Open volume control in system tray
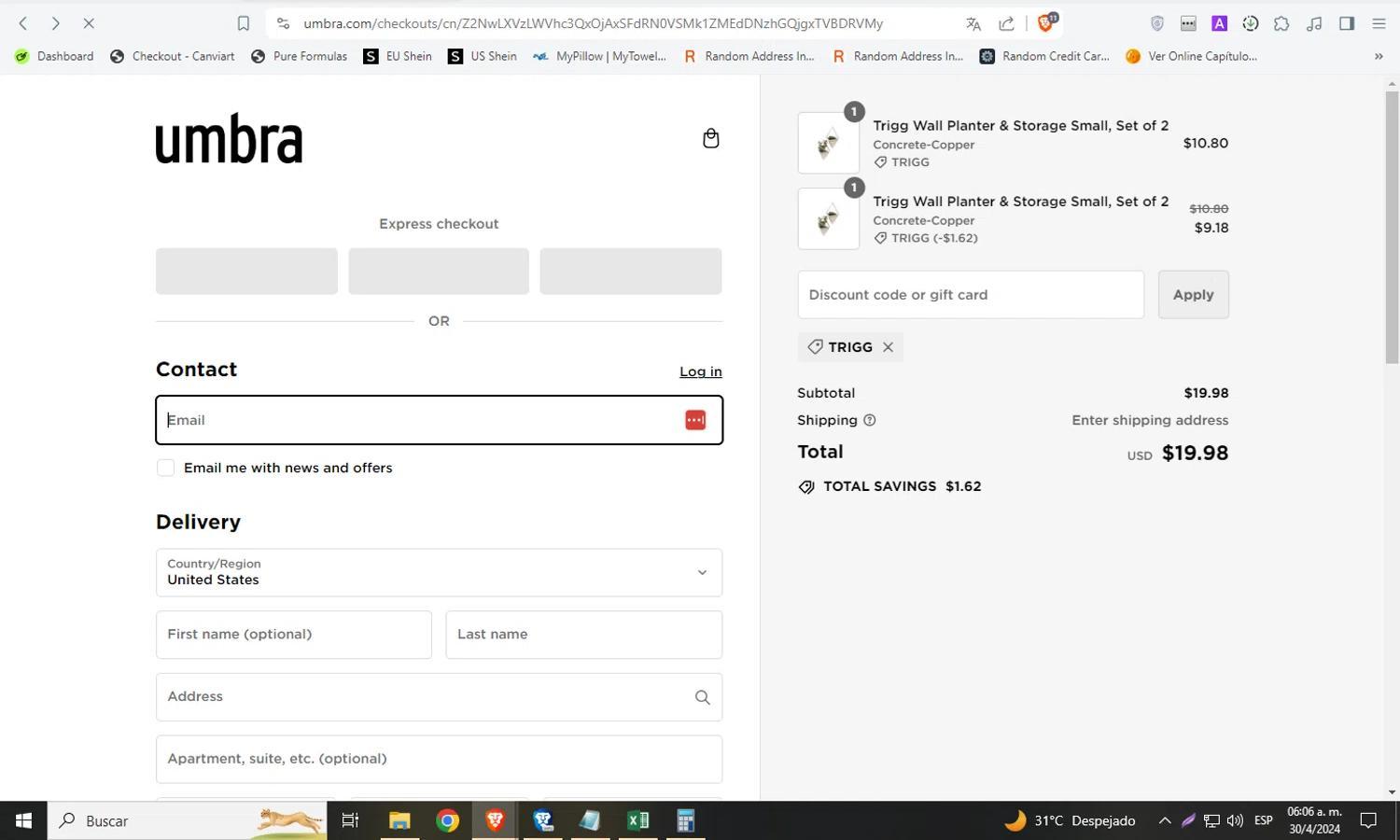The height and width of the screenshot is (840, 1400). tap(1235, 820)
